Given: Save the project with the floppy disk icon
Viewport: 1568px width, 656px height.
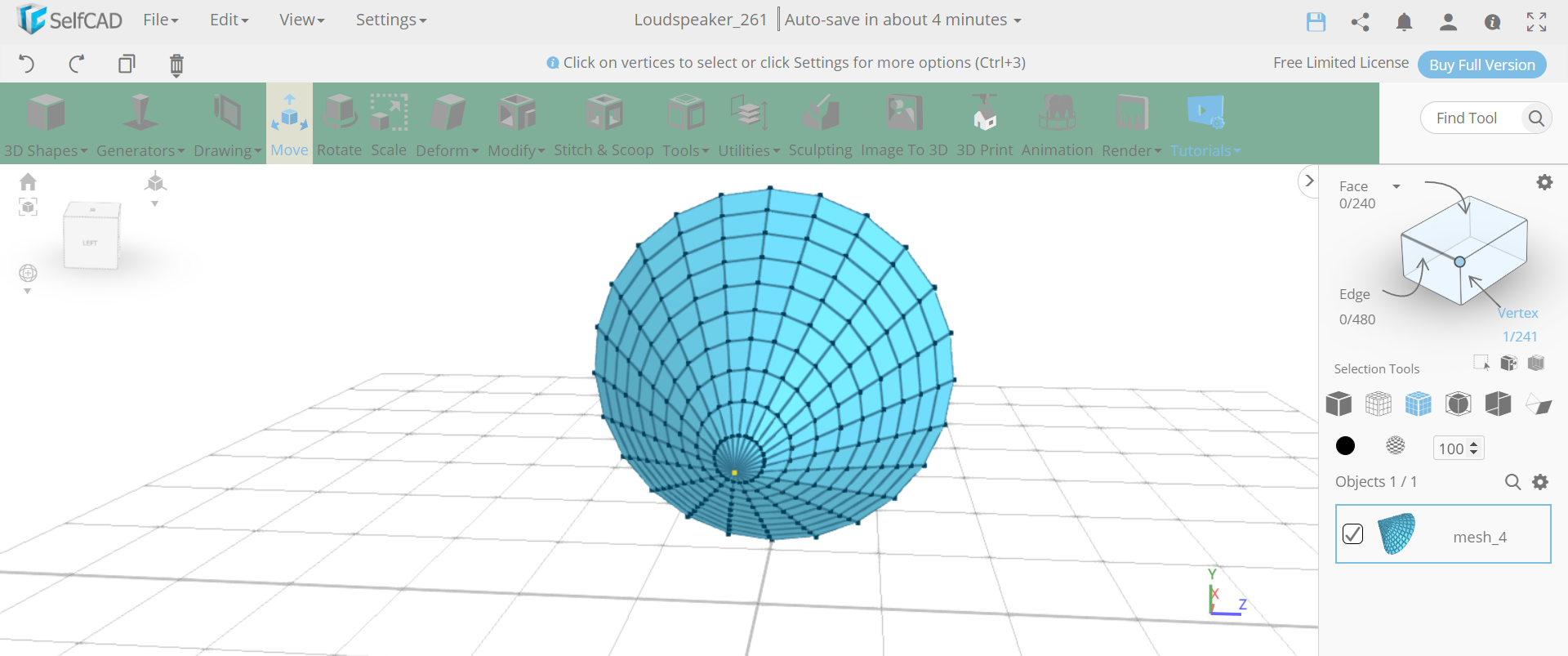Looking at the screenshot, I should [x=1316, y=22].
